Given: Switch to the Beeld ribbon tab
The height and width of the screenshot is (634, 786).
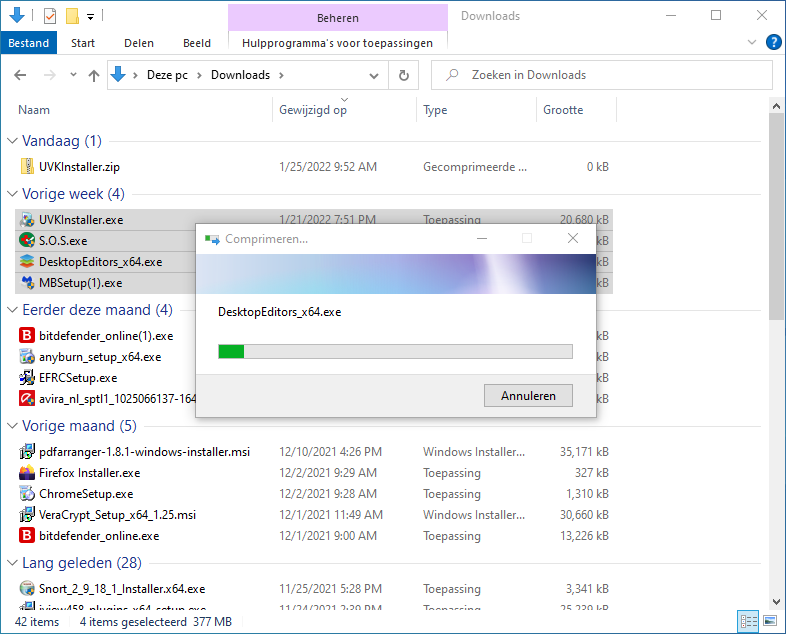Looking at the screenshot, I should [x=197, y=43].
